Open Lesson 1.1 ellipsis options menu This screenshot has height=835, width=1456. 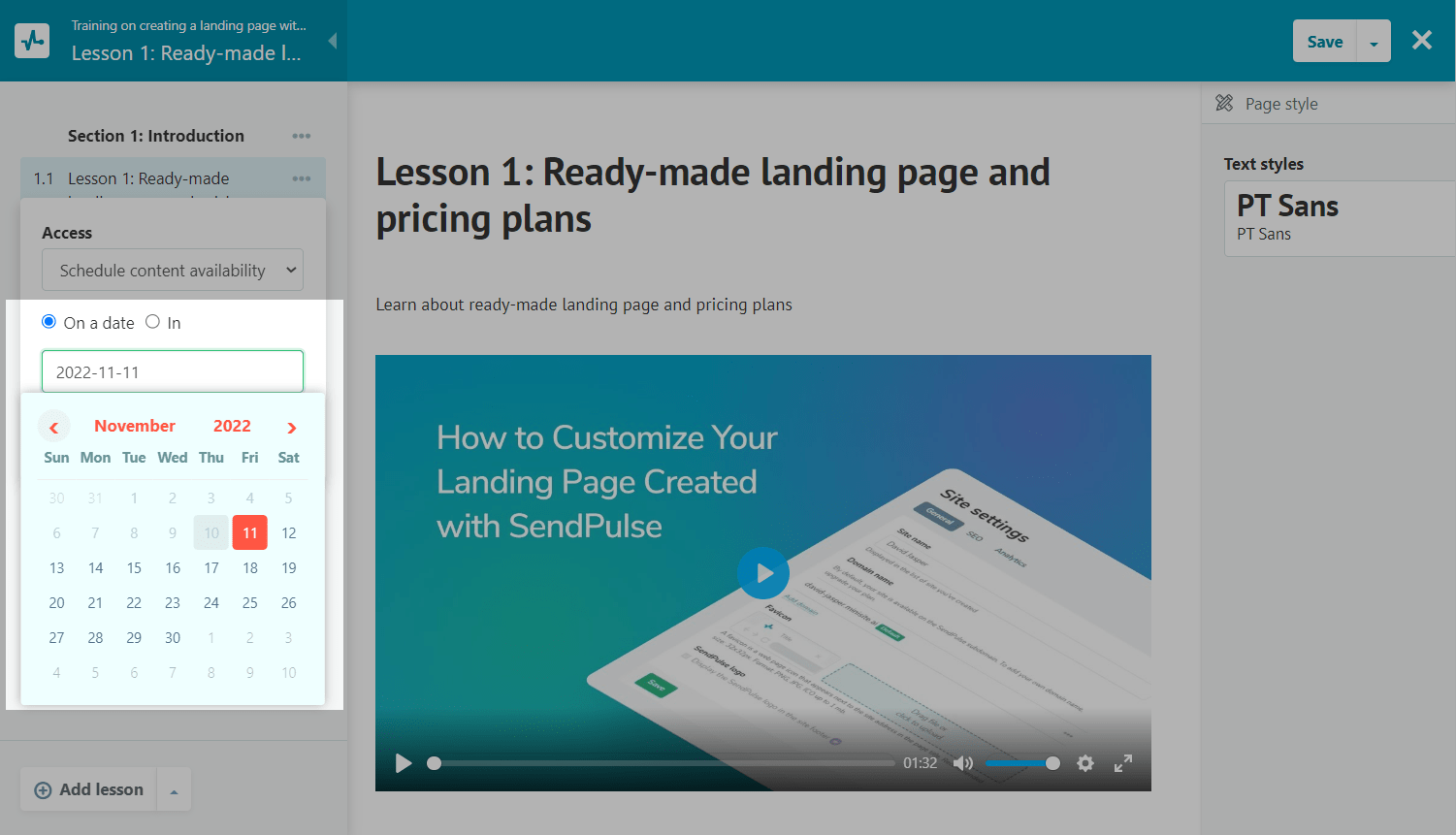pos(302,178)
